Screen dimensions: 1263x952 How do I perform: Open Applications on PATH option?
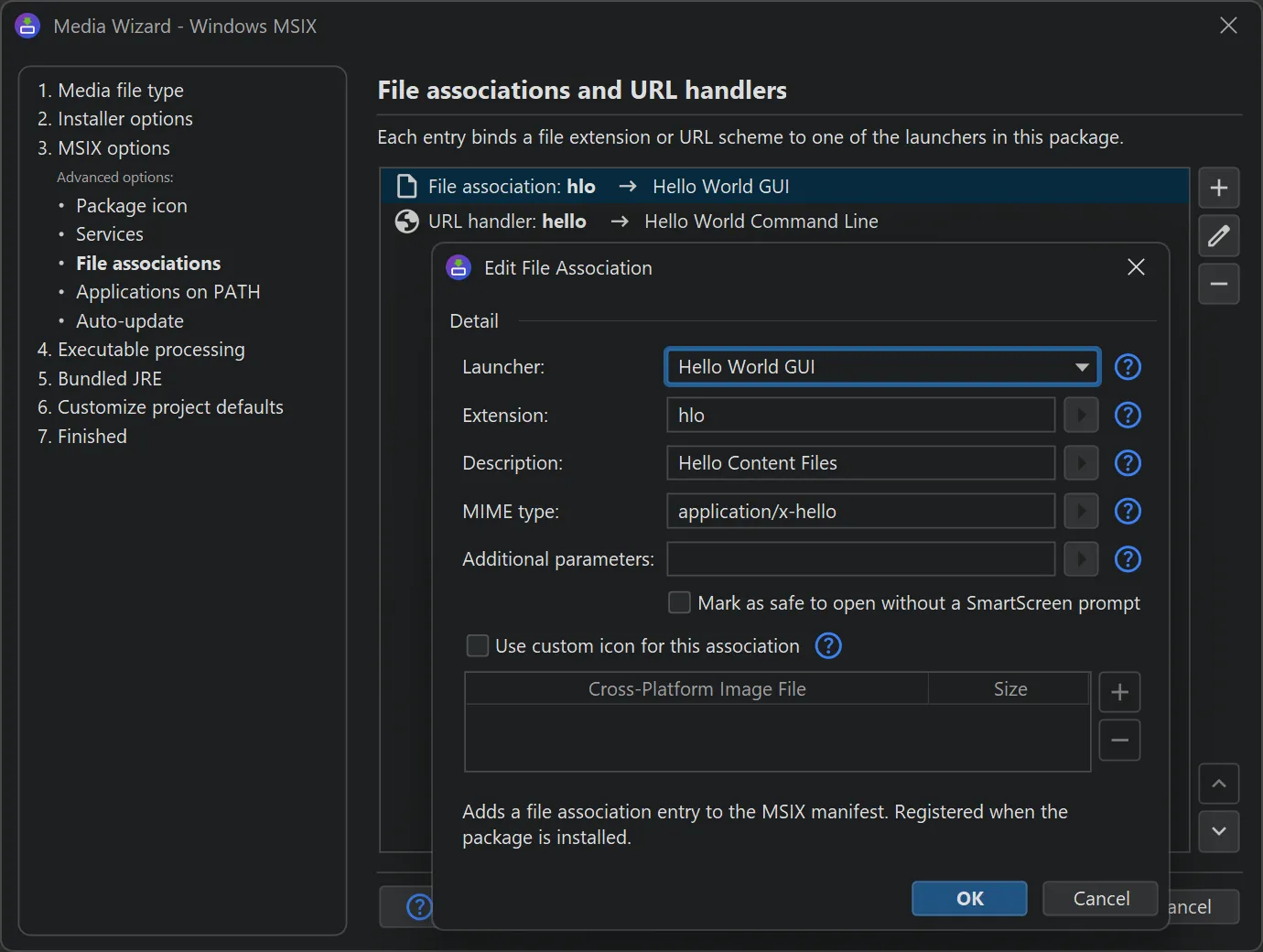(168, 292)
